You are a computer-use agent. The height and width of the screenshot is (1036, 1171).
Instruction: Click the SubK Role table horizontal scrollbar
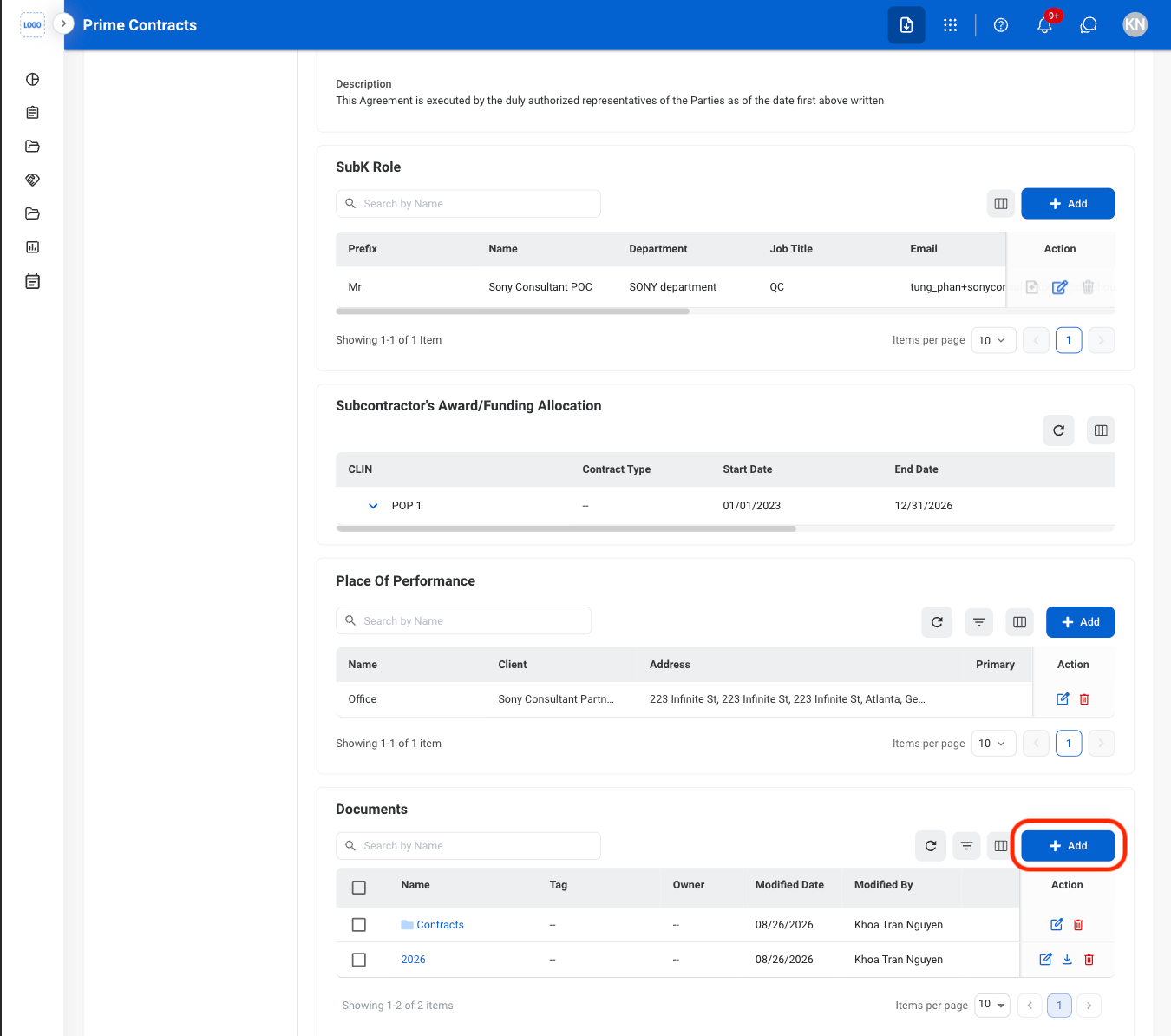[513, 311]
